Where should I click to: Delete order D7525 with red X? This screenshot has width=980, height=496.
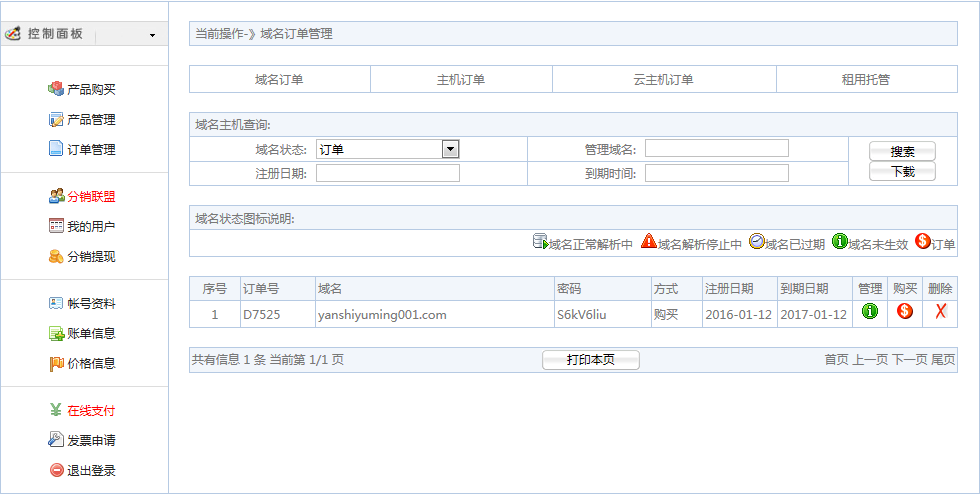click(x=940, y=312)
